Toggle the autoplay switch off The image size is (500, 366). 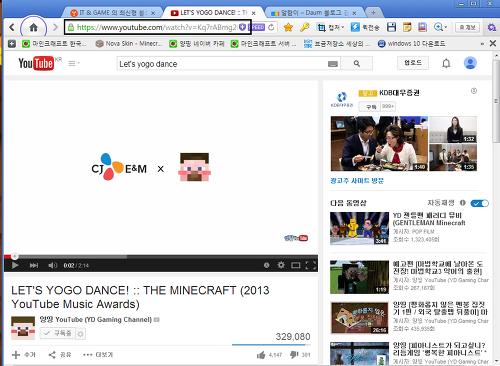click(x=479, y=203)
